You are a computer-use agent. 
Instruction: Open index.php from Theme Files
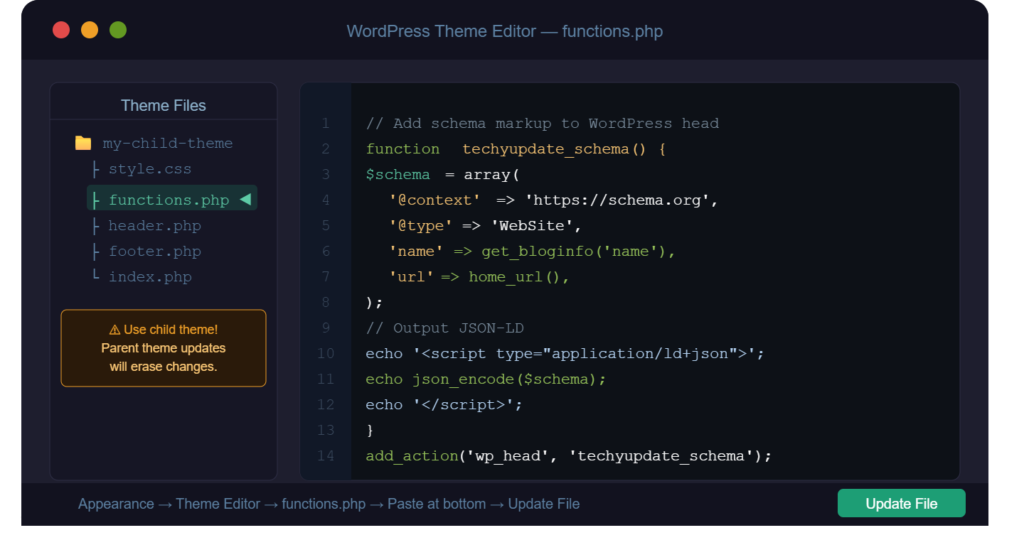click(150, 277)
